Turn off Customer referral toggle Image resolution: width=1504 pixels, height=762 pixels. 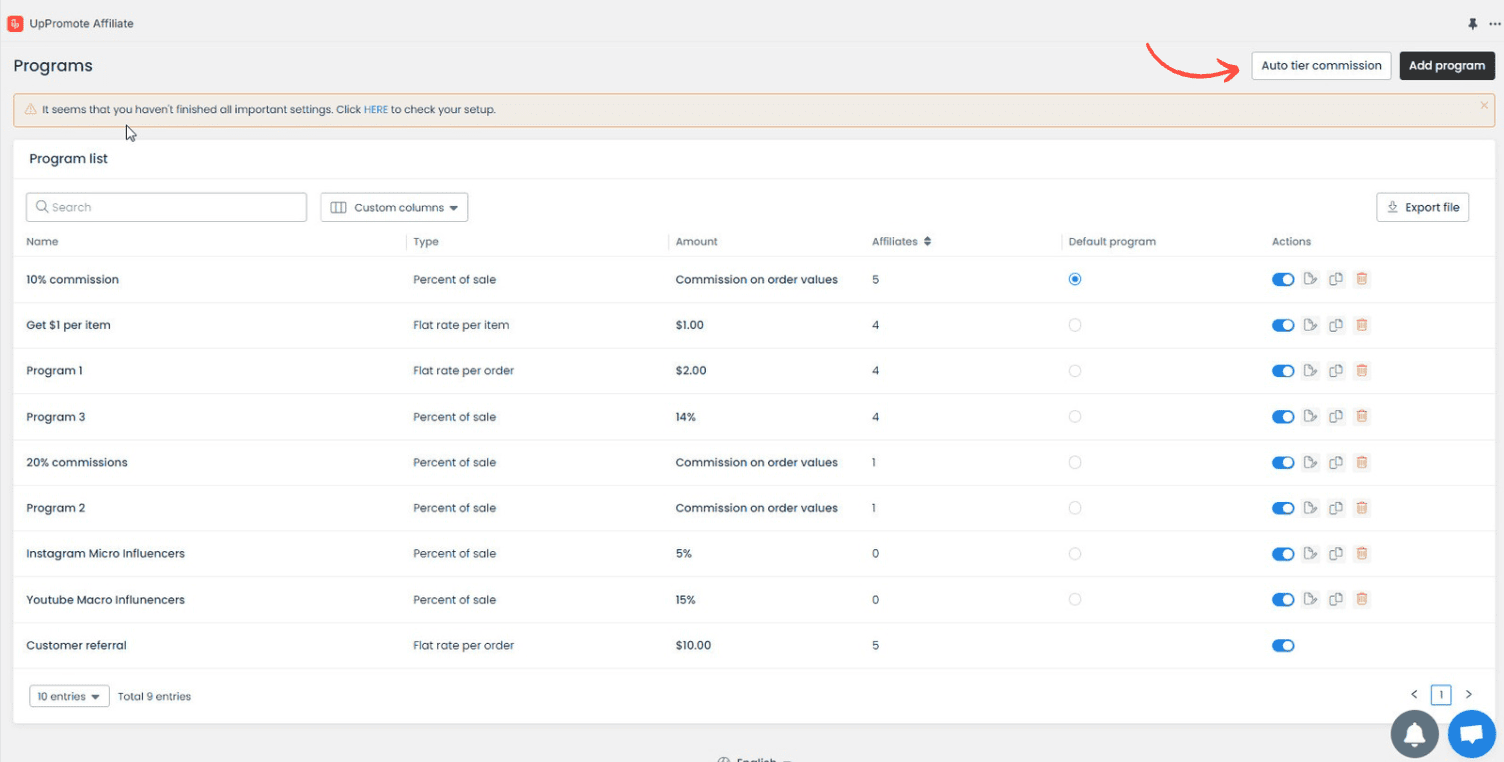coord(1283,645)
